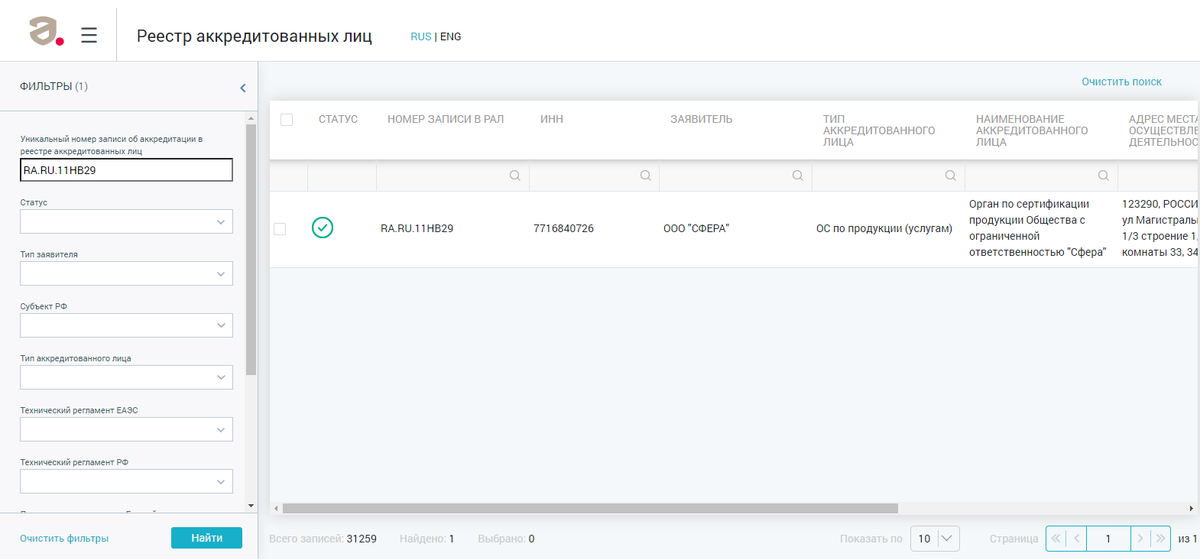Click the Реестр аккредитованных лиц title

click(x=254, y=36)
